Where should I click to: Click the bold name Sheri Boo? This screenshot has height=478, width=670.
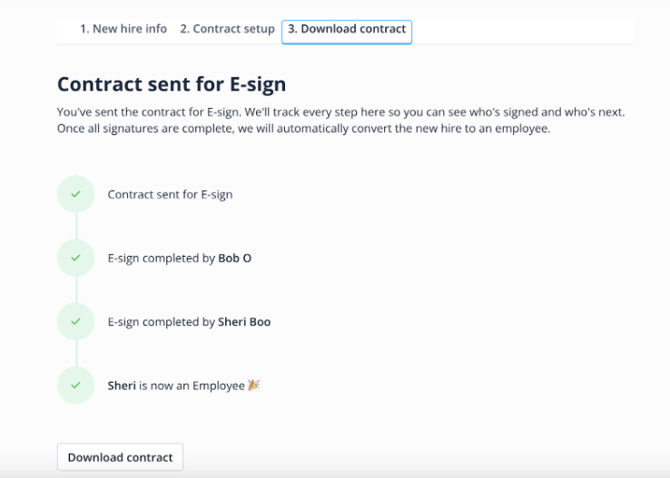tap(244, 322)
